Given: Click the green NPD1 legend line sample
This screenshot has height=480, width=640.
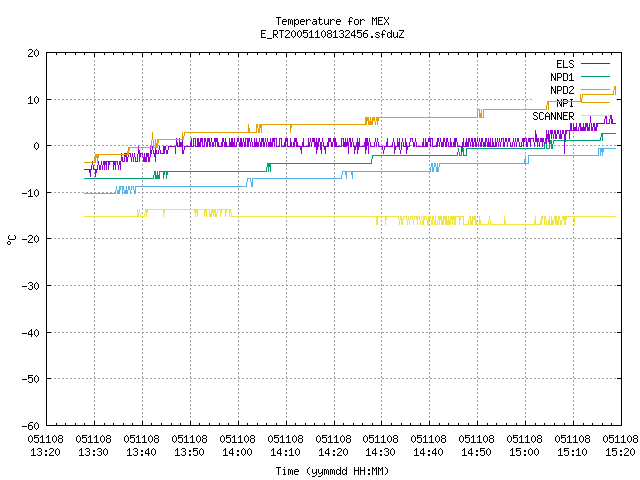Looking at the screenshot, I should [595, 77].
